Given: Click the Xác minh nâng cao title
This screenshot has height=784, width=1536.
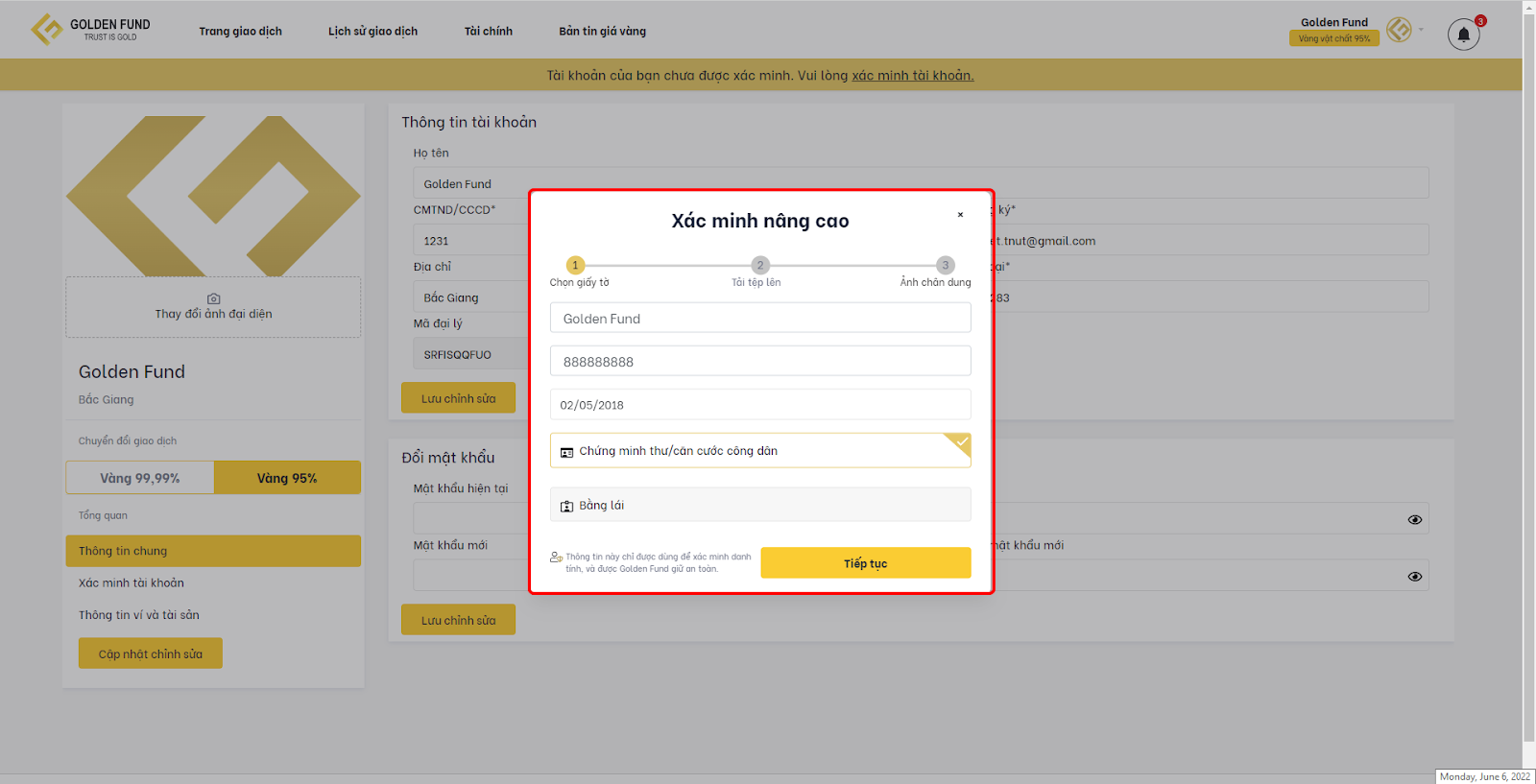Looking at the screenshot, I should click(x=760, y=221).
